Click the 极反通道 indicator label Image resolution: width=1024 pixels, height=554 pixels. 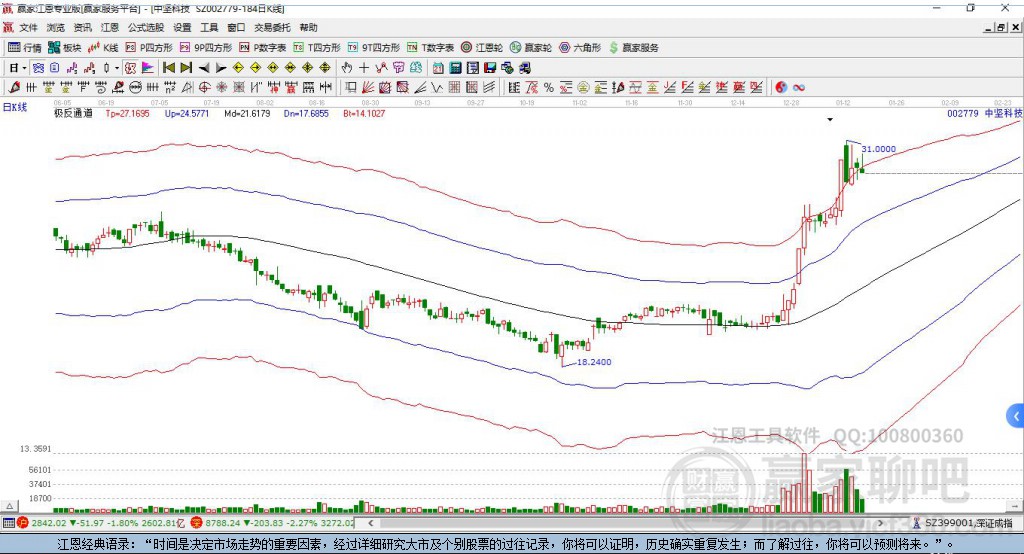pos(73,113)
